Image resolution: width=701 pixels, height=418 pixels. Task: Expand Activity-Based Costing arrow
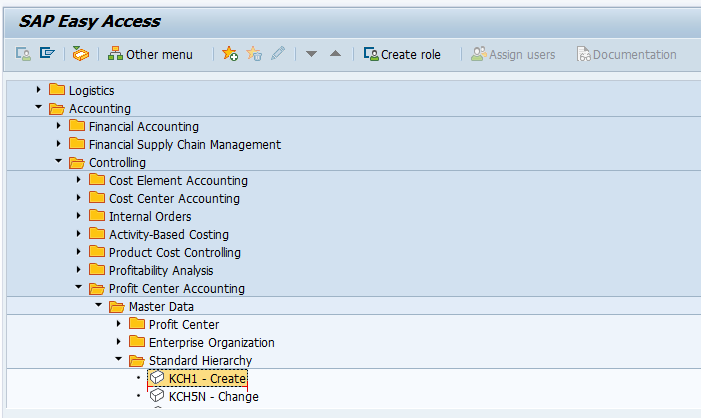(x=79, y=233)
